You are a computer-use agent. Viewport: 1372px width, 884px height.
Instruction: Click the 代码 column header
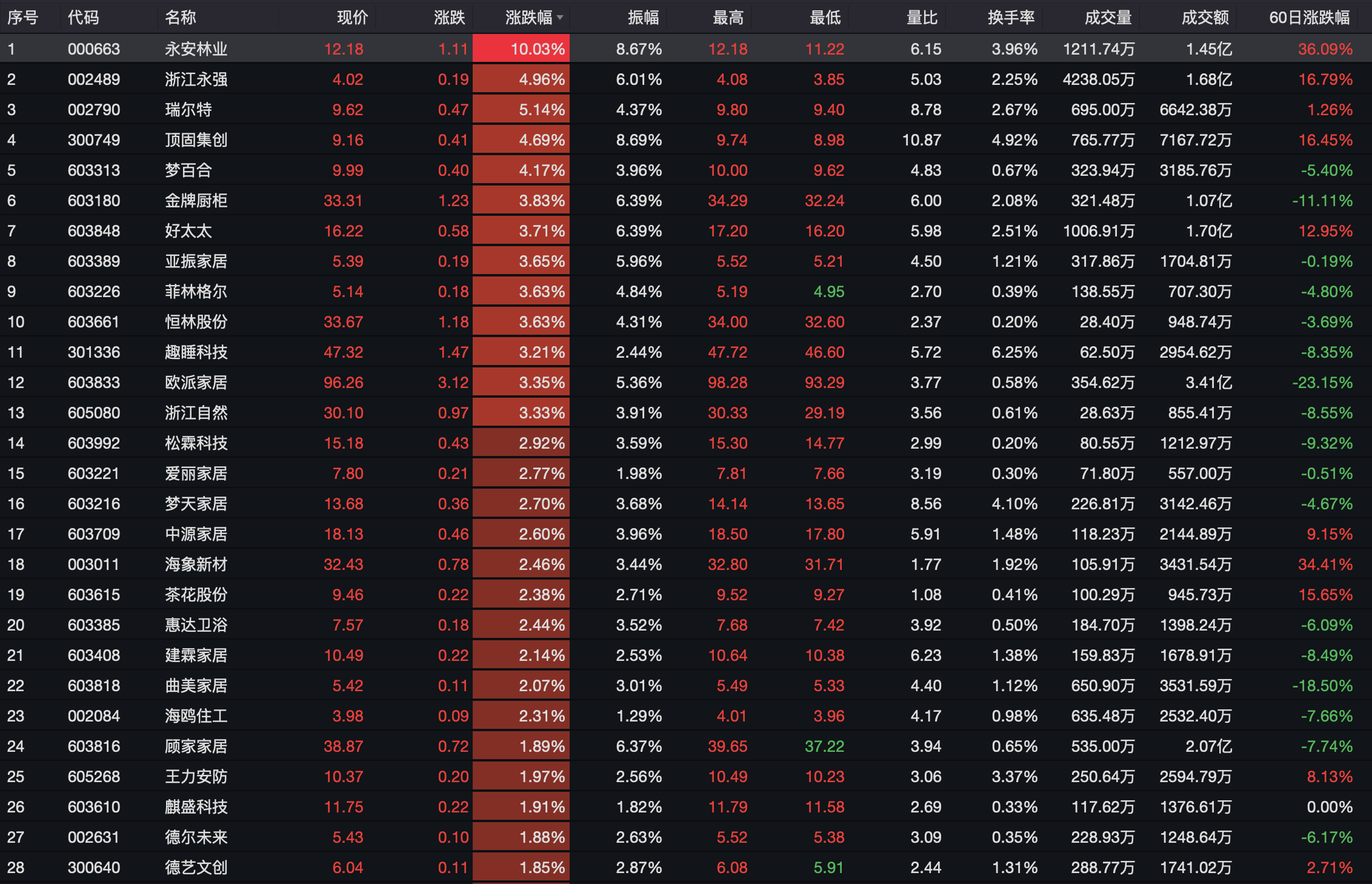[x=83, y=18]
